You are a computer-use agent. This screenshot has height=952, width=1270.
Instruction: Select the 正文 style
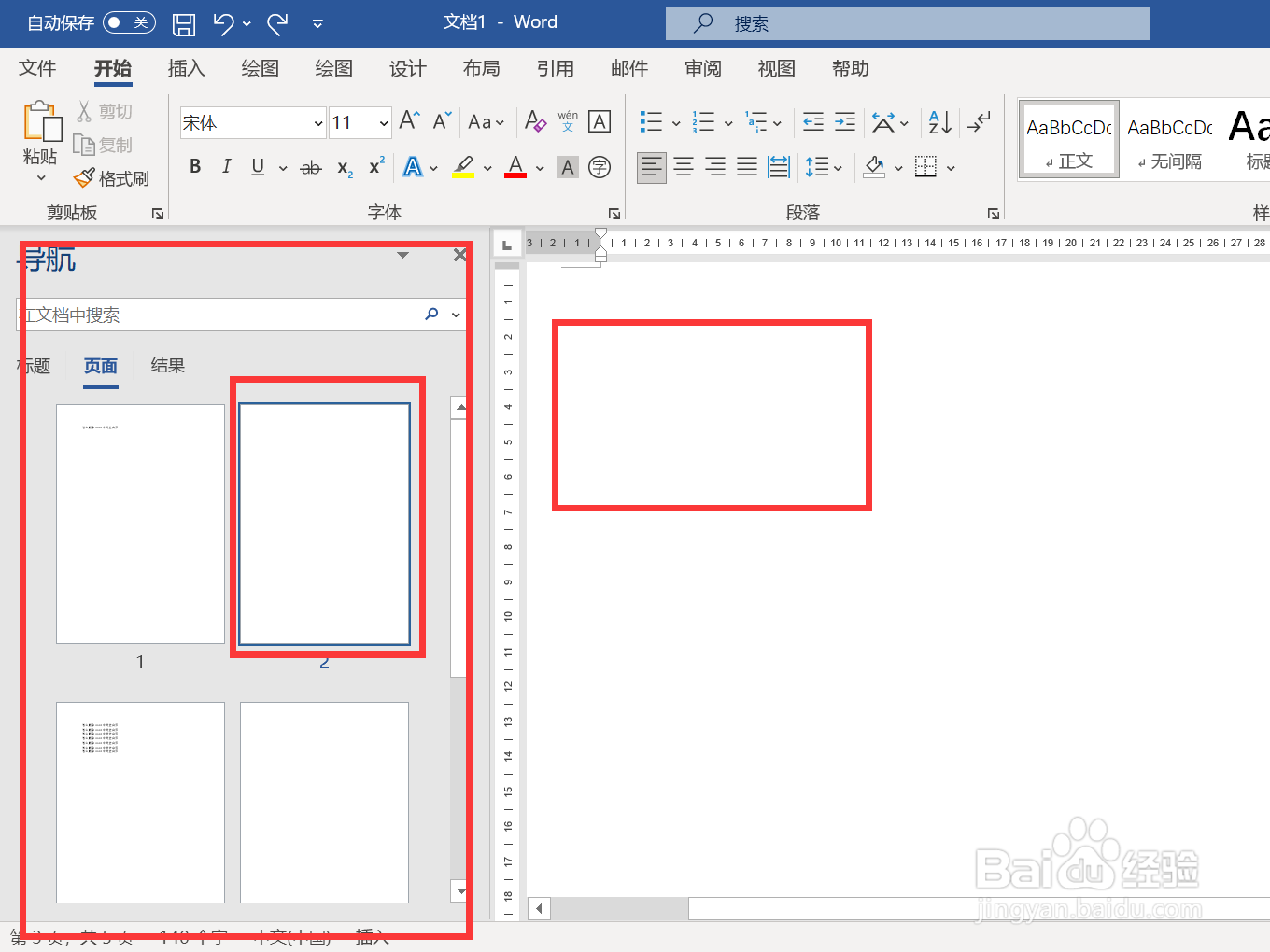coord(1069,140)
